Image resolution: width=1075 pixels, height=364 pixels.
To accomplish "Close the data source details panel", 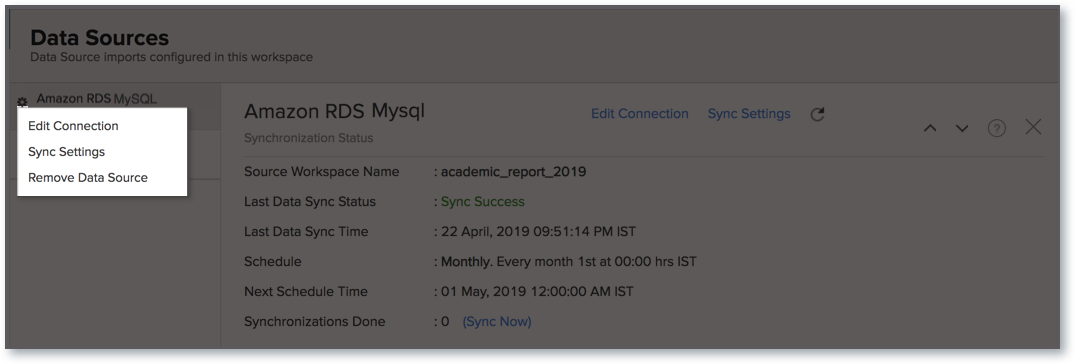I will 1033,127.
